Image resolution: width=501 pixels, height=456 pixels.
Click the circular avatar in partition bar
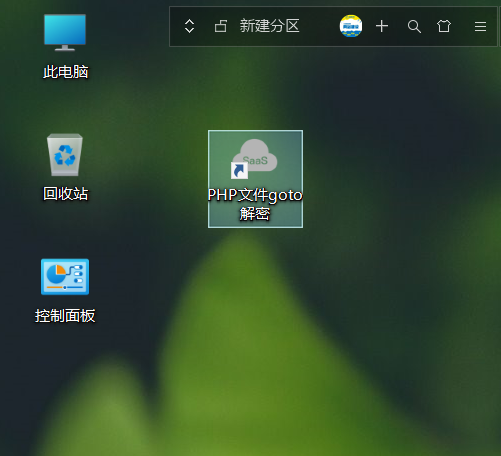(x=351, y=26)
